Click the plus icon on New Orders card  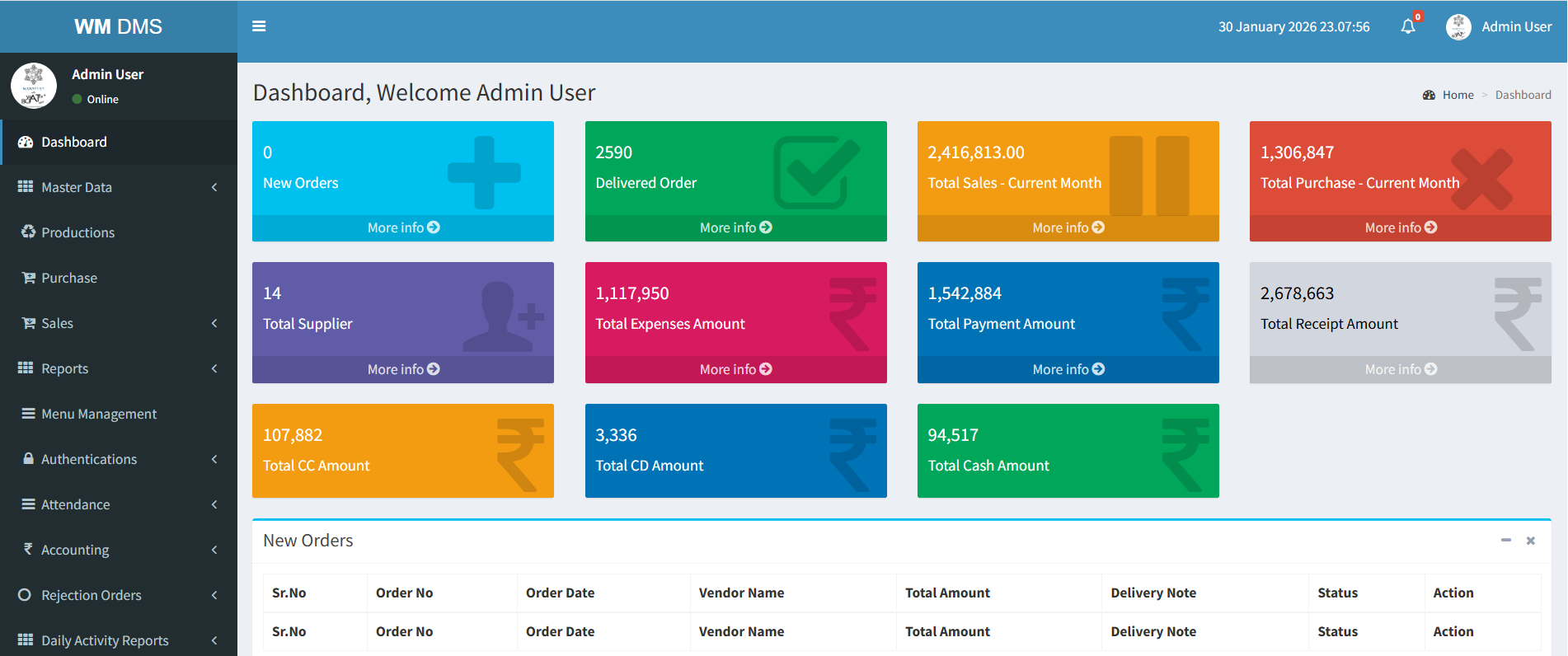(484, 172)
